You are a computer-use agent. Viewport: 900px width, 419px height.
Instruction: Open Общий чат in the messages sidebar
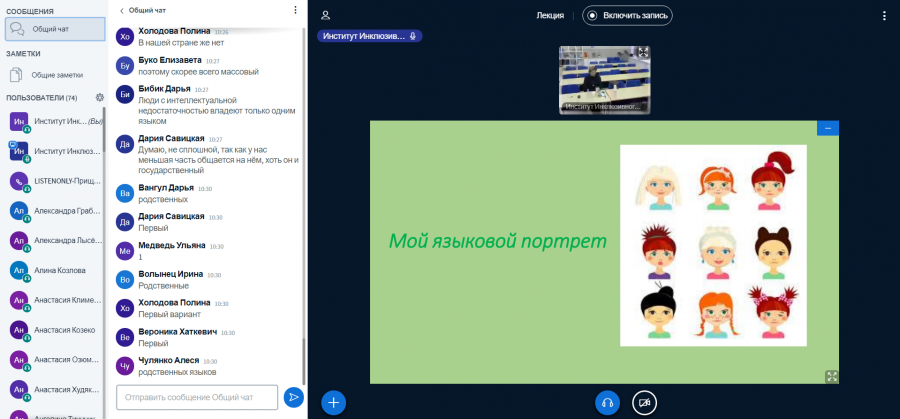[55, 29]
